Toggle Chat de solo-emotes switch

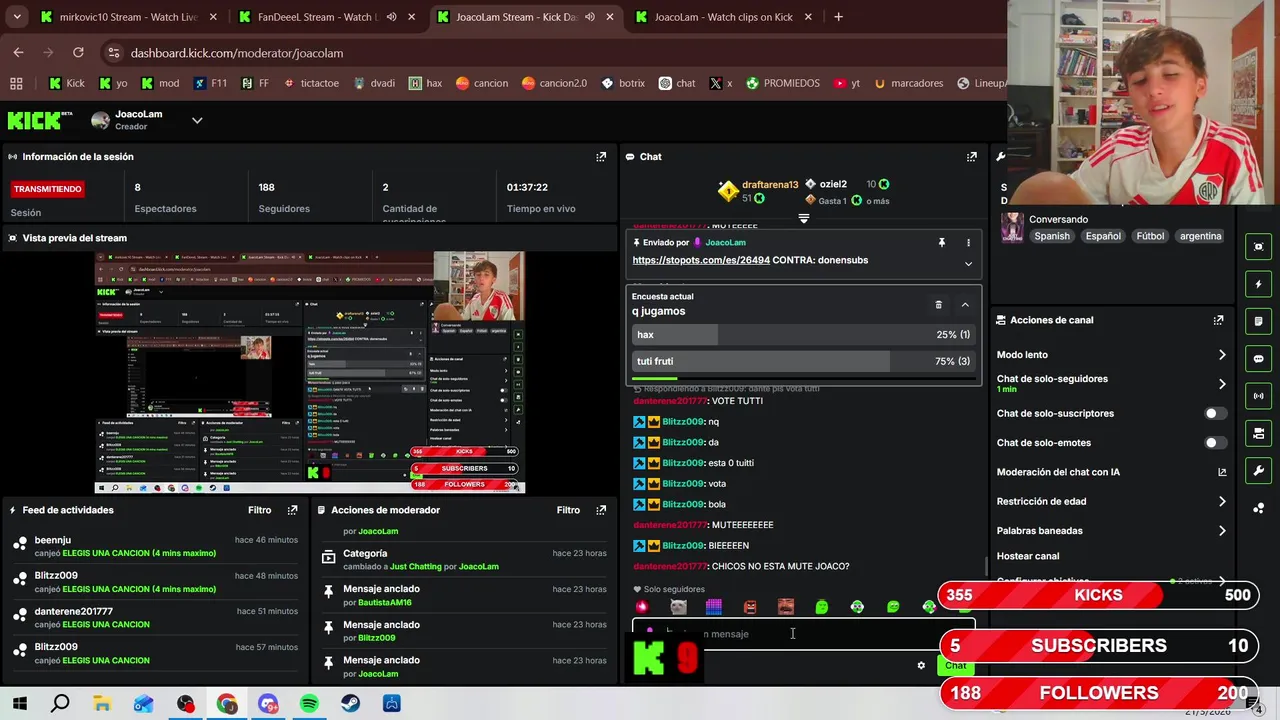point(1215,443)
